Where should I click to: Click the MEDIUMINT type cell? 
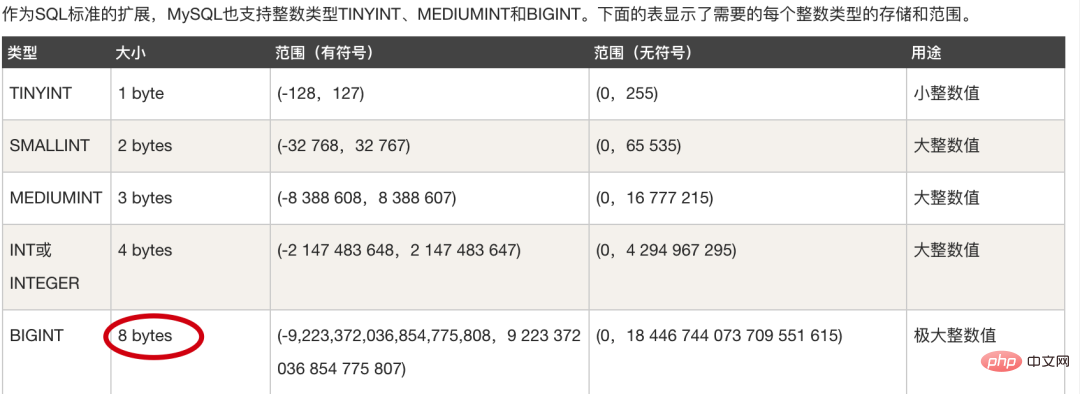click(x=56, y=198)
